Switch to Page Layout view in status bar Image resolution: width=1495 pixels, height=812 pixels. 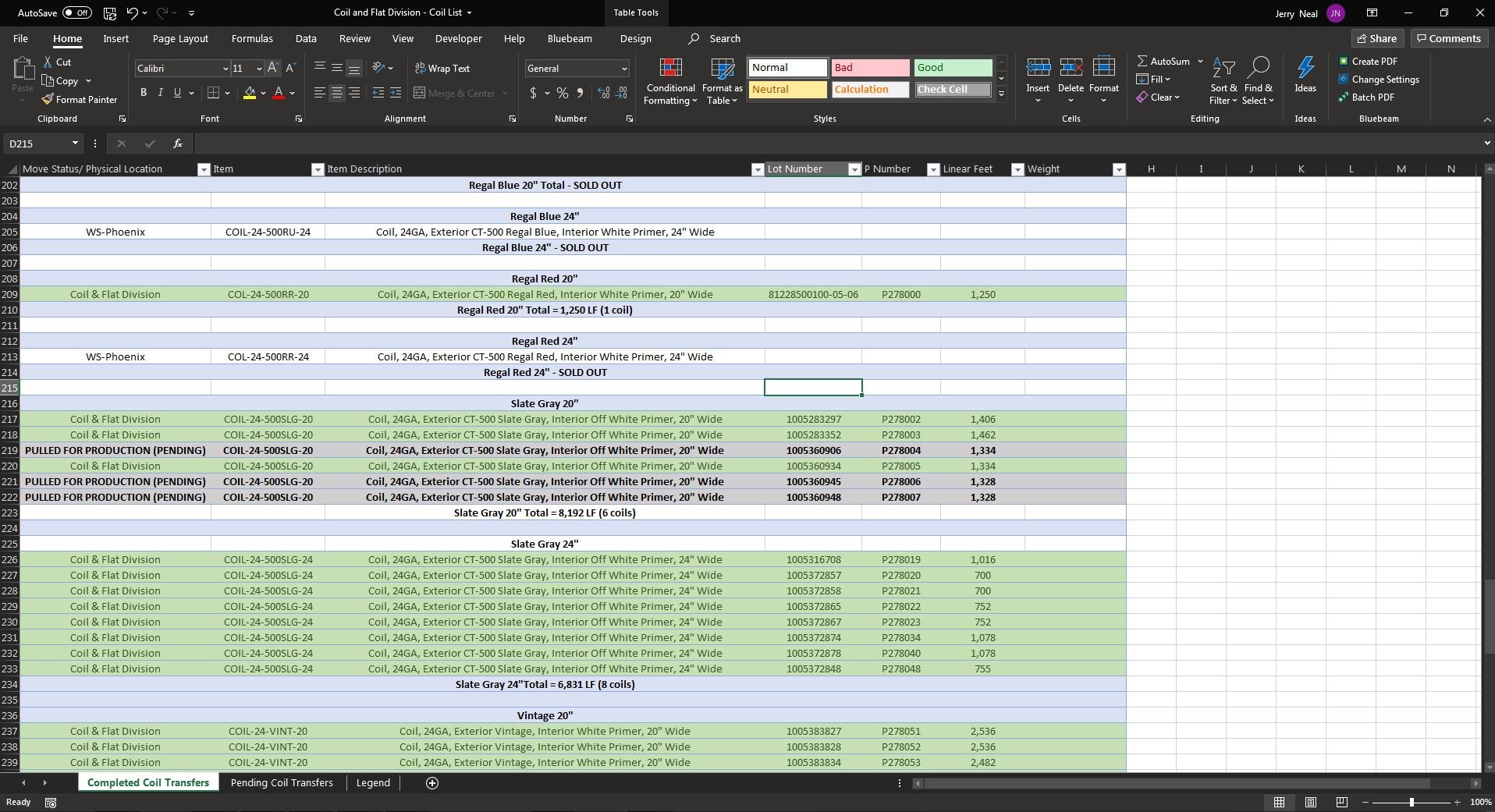pyautogui.click(x=1311, y=803)
